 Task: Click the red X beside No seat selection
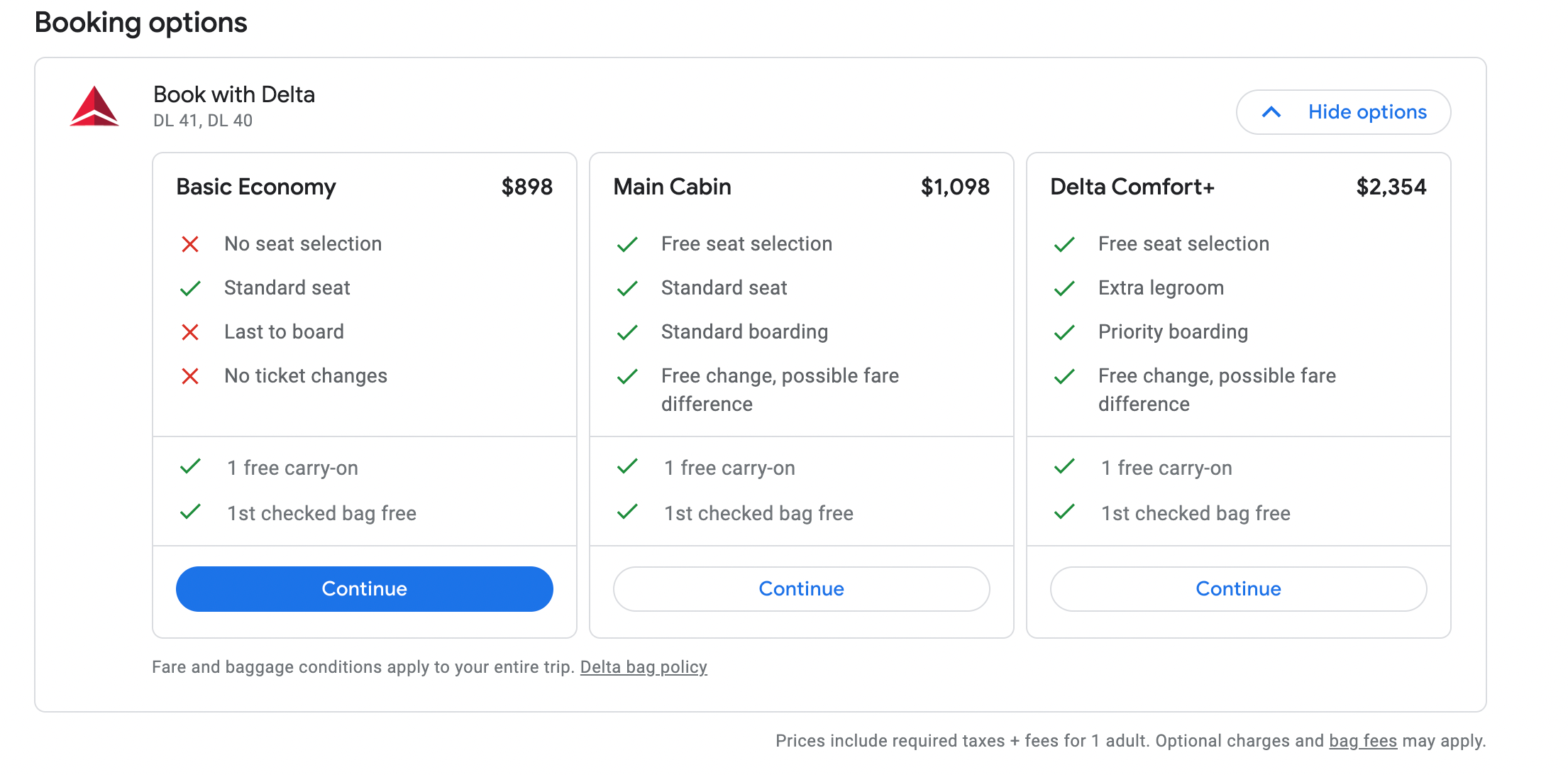(190, 244)
